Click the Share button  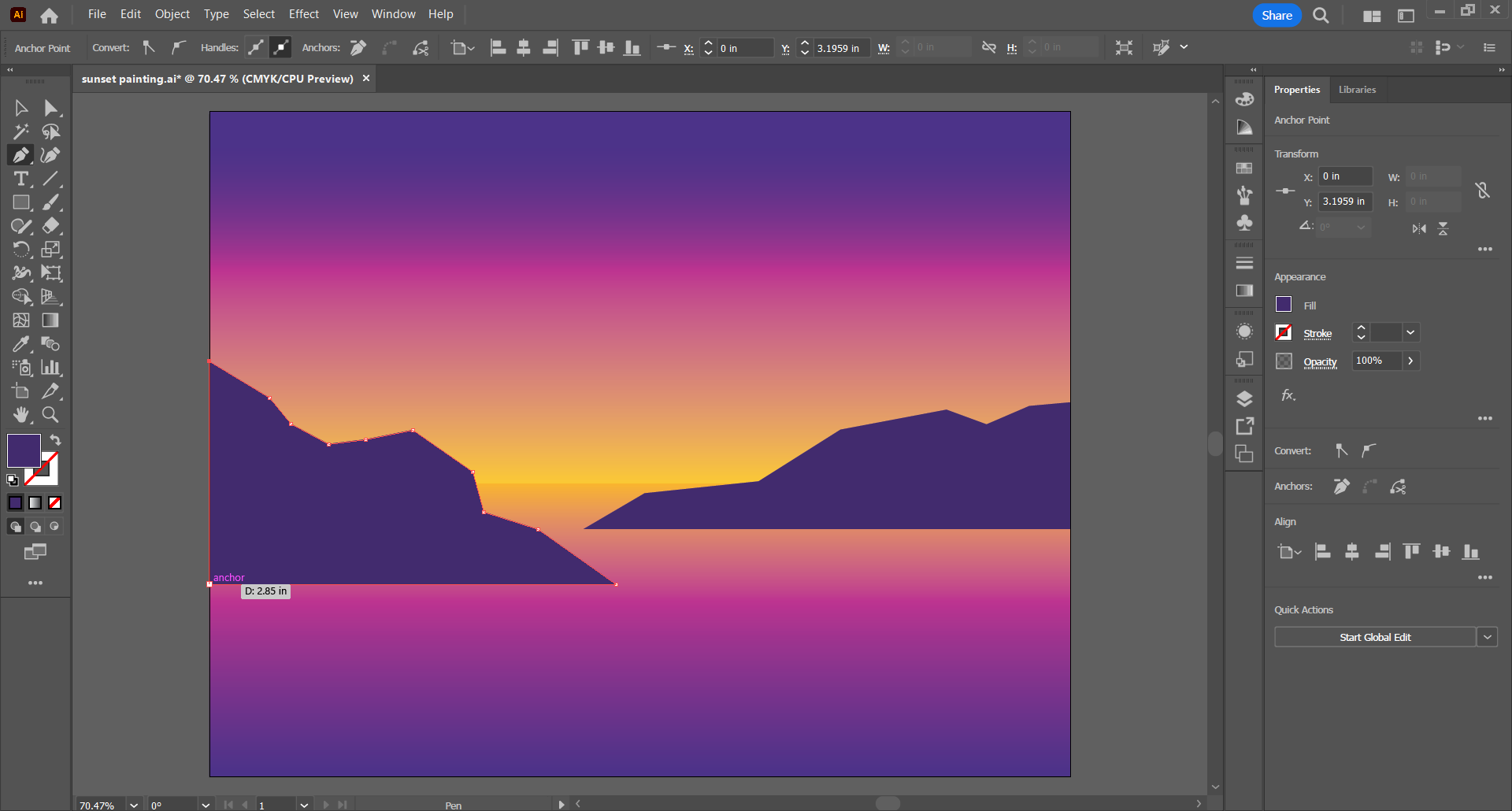(x=1276, y=14)
